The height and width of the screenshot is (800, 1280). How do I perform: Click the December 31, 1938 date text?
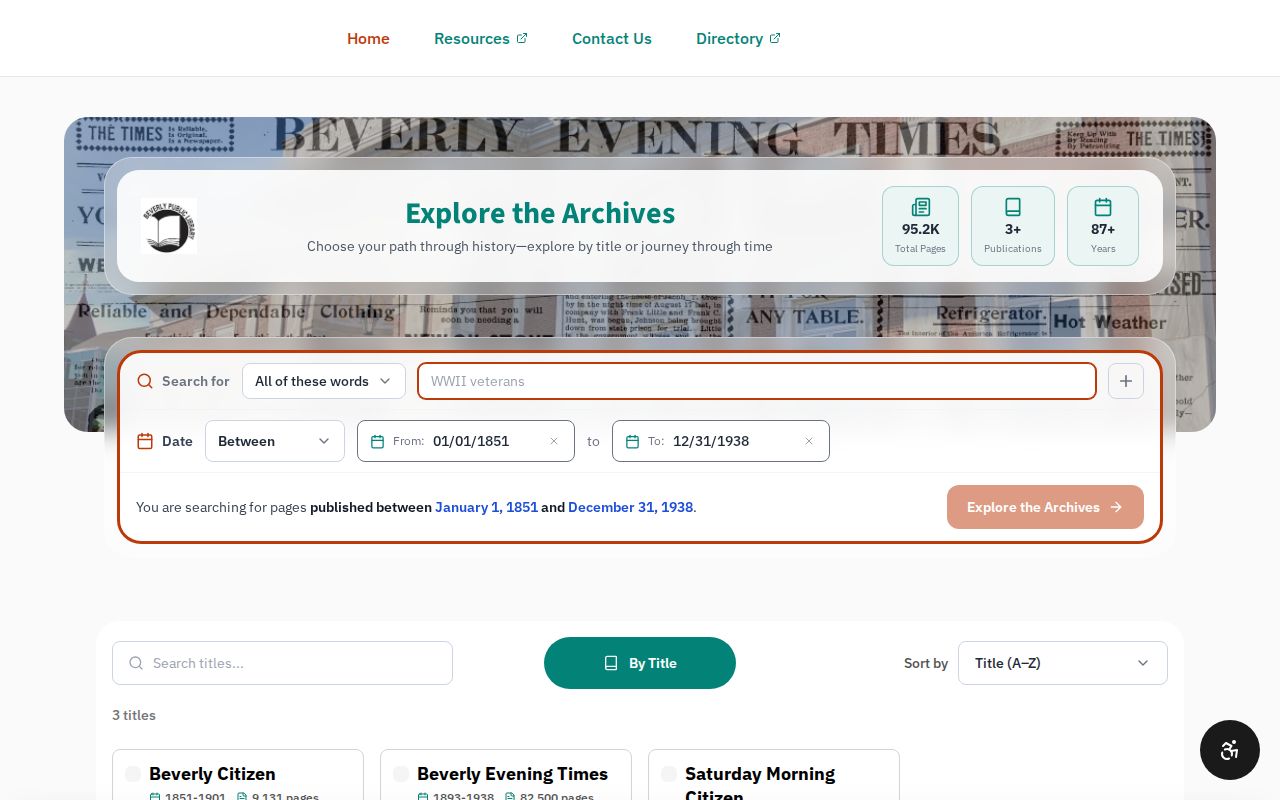630,507
